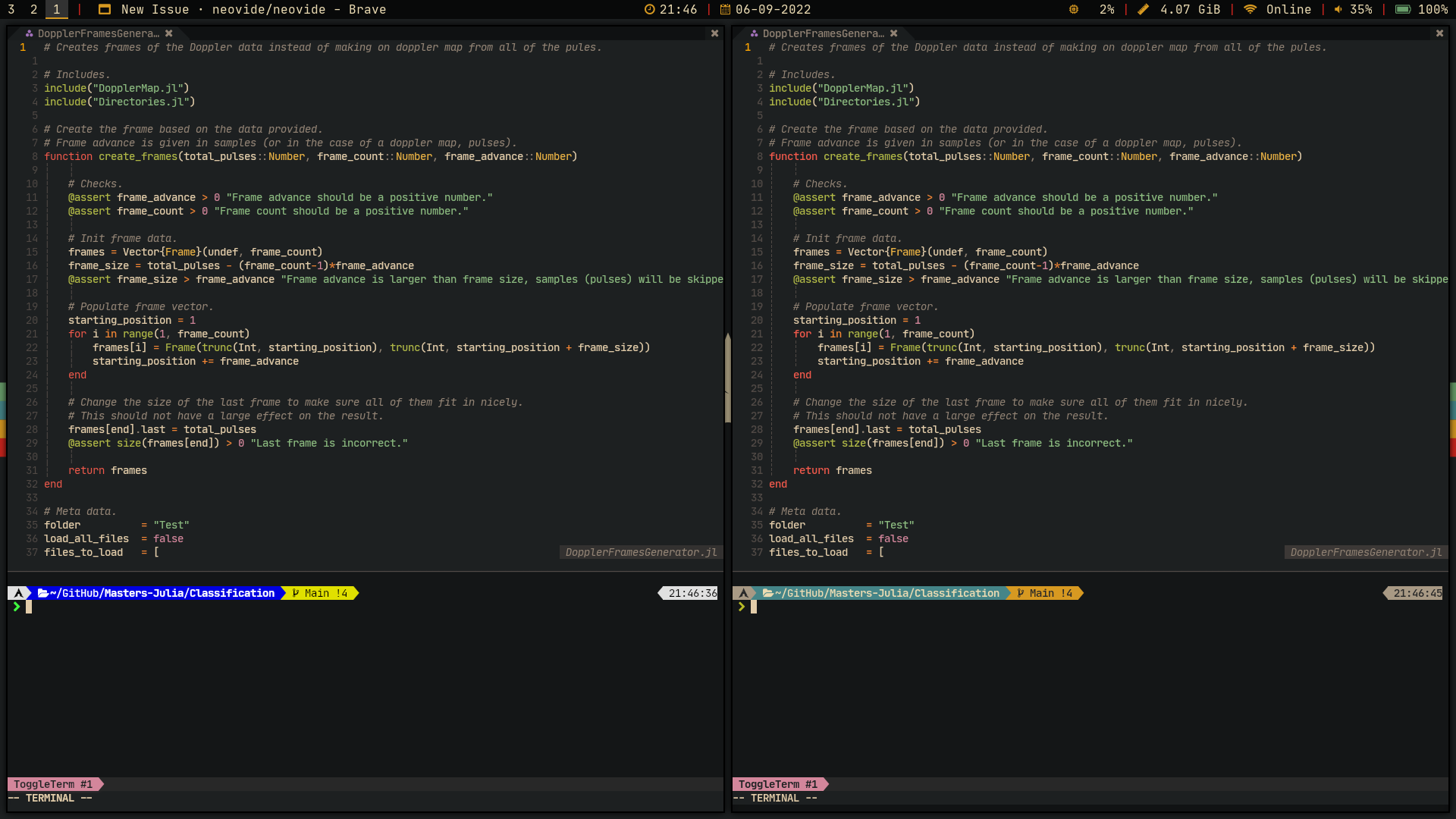Toggle the terminal via the ToggleTerm #1 label
The width and height of the screenshot is (1456, 819).
[52, 784]
